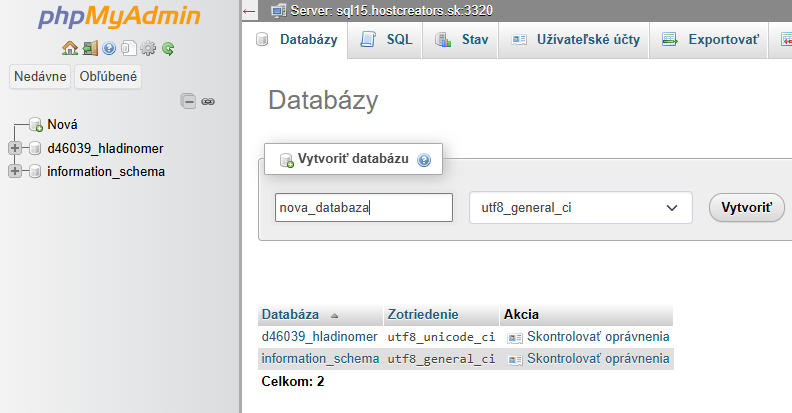The height and width of the screenshot is (413, 792).
Task: Open d46039_hladinomer link in database table
Action: point(319,337)
